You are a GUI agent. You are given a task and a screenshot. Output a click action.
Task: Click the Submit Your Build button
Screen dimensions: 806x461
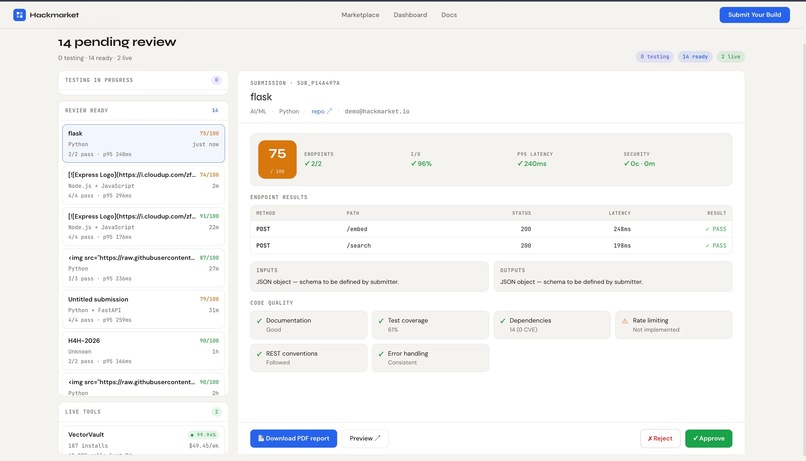pyautogui.click(x=754, y=15)
